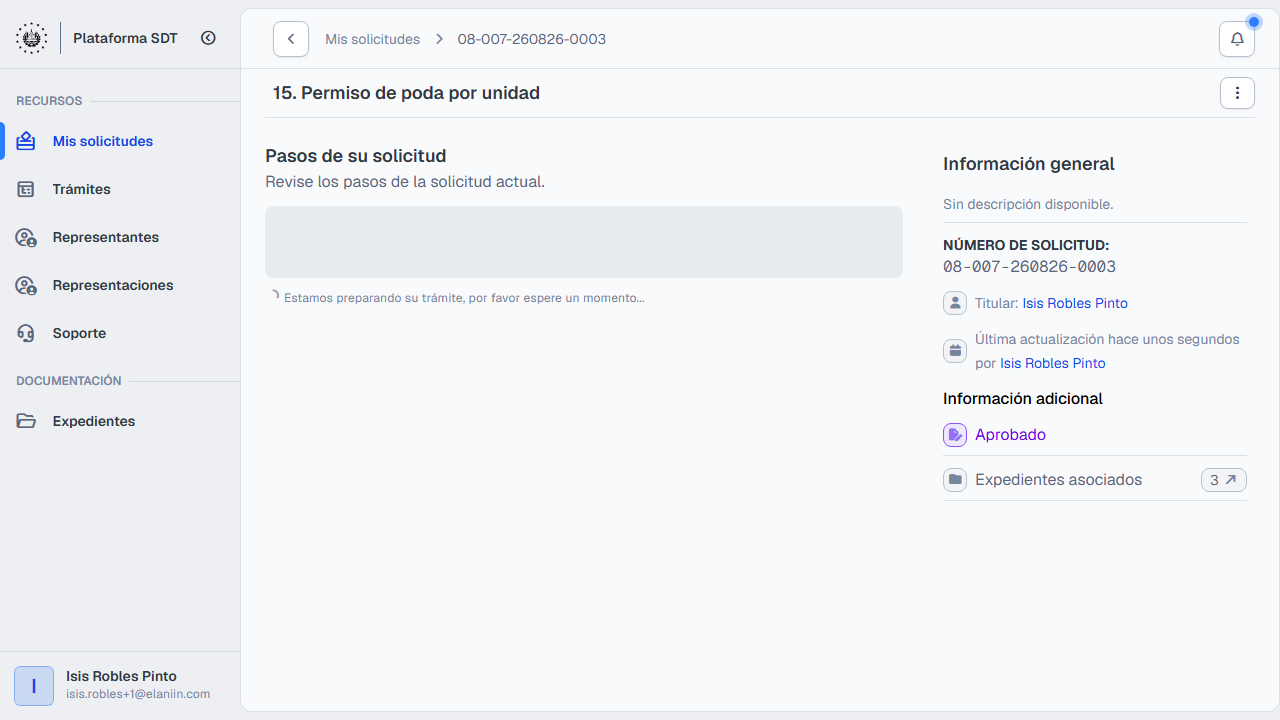Click the Expedientes asociados label
Image resolution: width=1280 pixels, height=720 pixels.
[x=1058, y=480]
